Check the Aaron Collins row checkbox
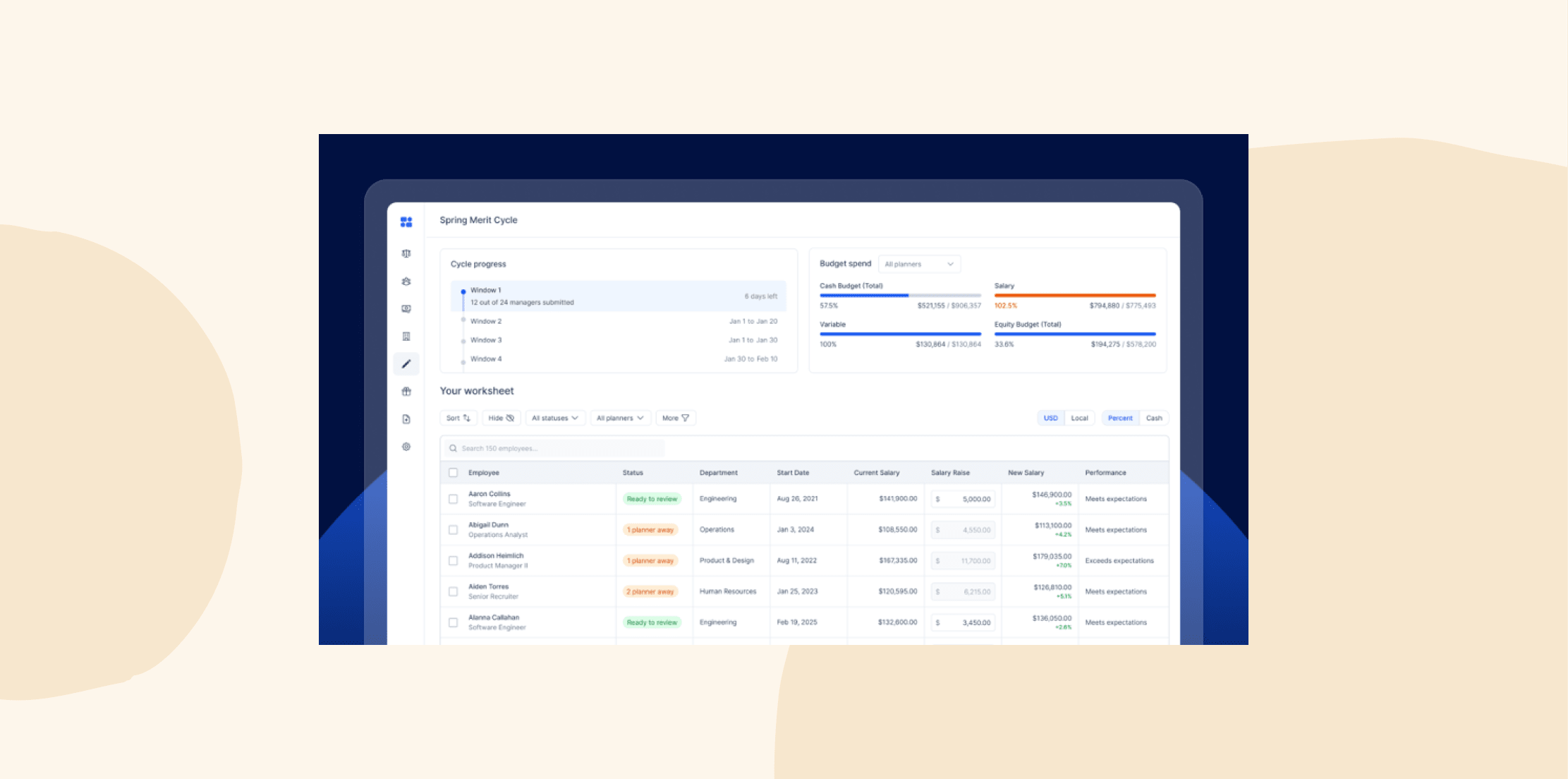1568x779 pixels. pyautogui.click(x=453, y=499)
